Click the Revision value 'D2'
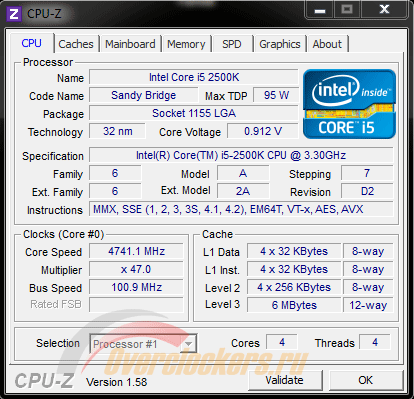 pyautogui.click(x=367, y=191)
